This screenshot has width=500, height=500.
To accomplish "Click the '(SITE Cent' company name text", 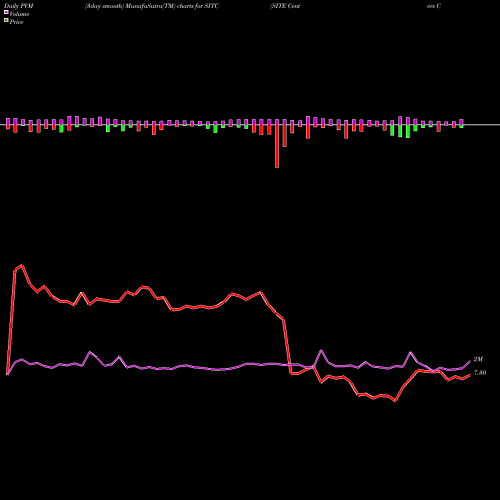I will (x=285, y=6).
